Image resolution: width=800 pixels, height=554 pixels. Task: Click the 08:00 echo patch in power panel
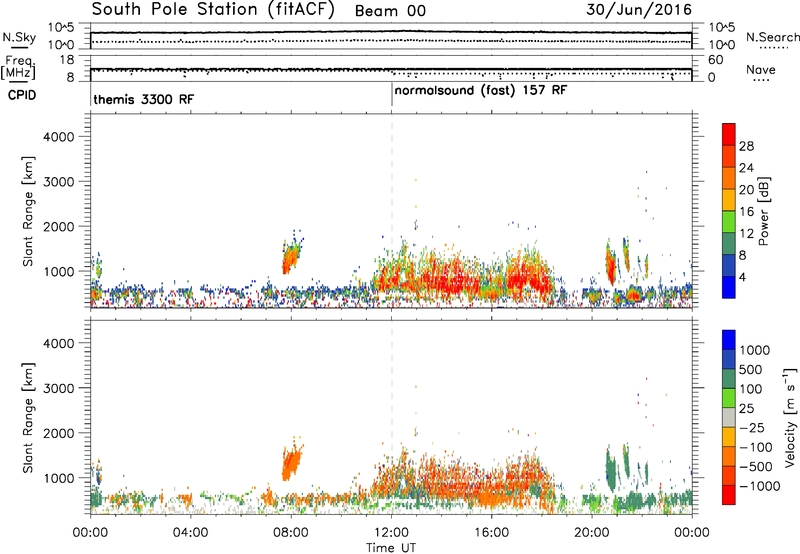[x=291, y=257]
